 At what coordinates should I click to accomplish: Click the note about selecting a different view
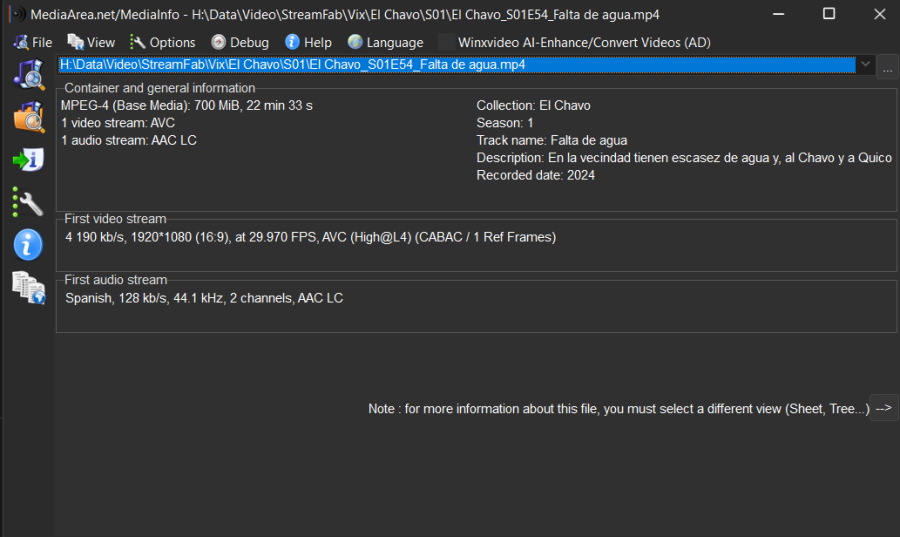619,408
